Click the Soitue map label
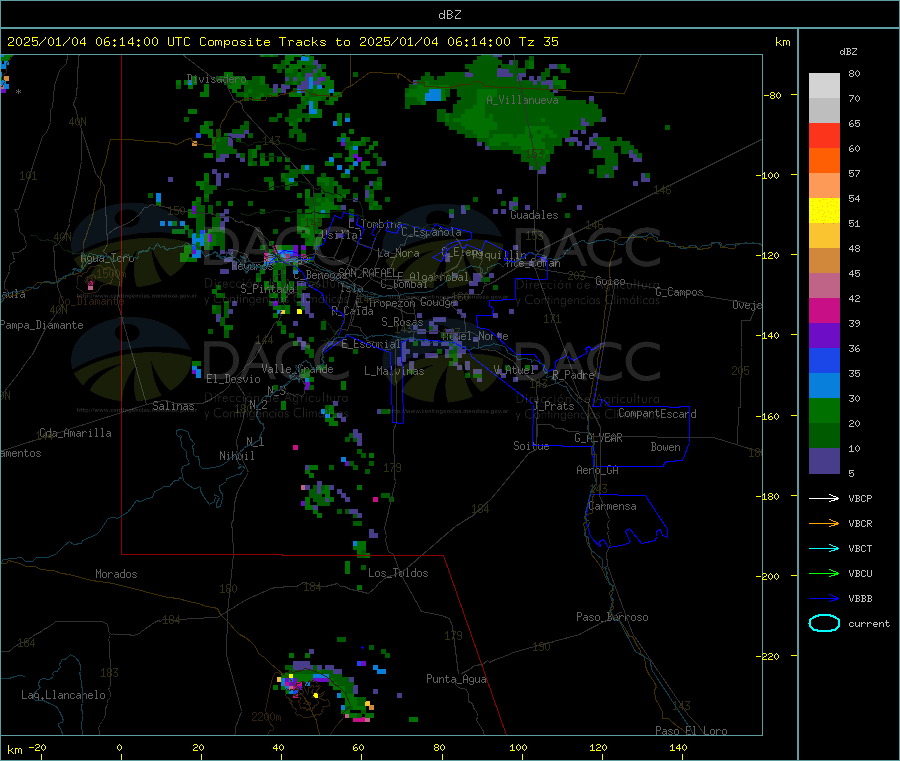900x761 pixels. tap(531, 446)
